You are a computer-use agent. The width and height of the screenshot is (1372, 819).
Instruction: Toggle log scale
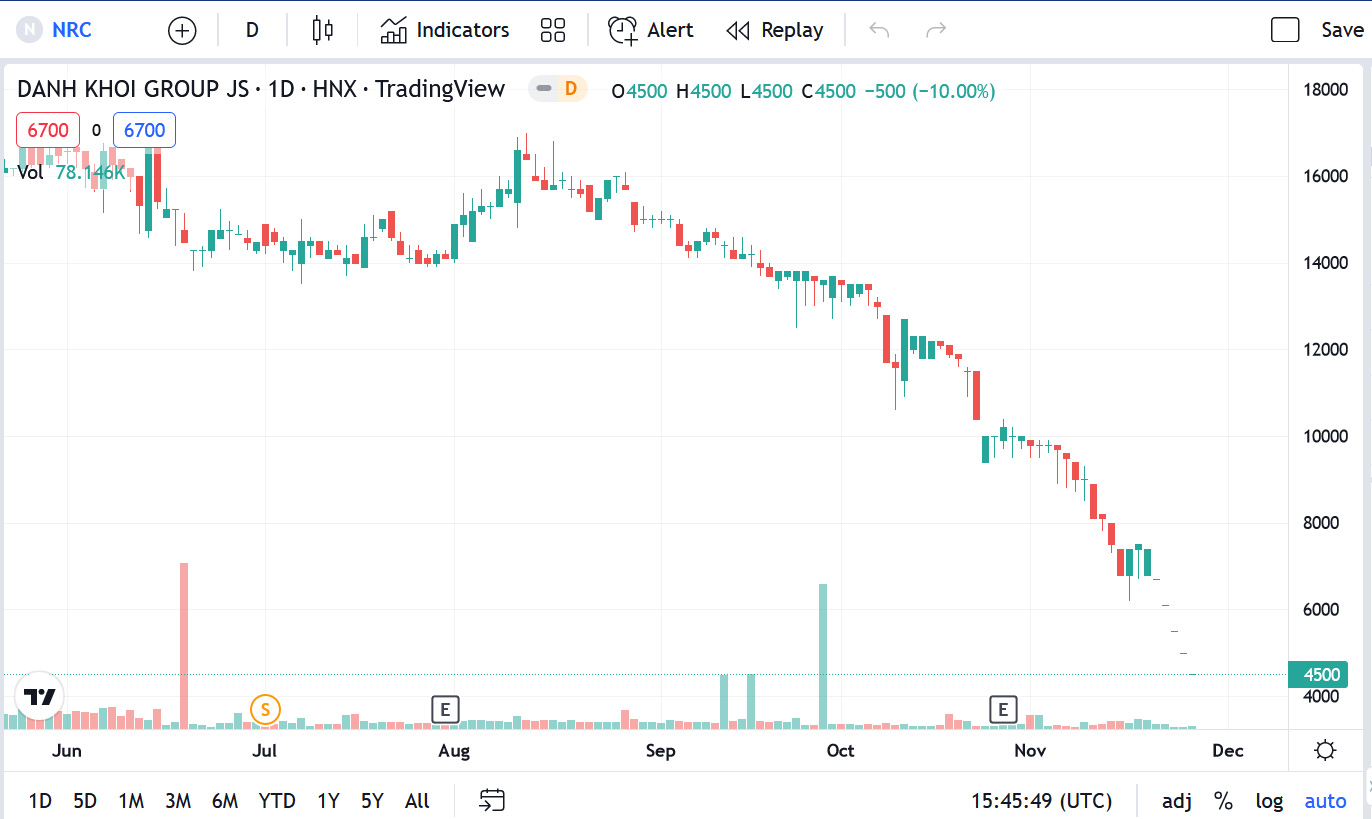tap(1270, 801)
